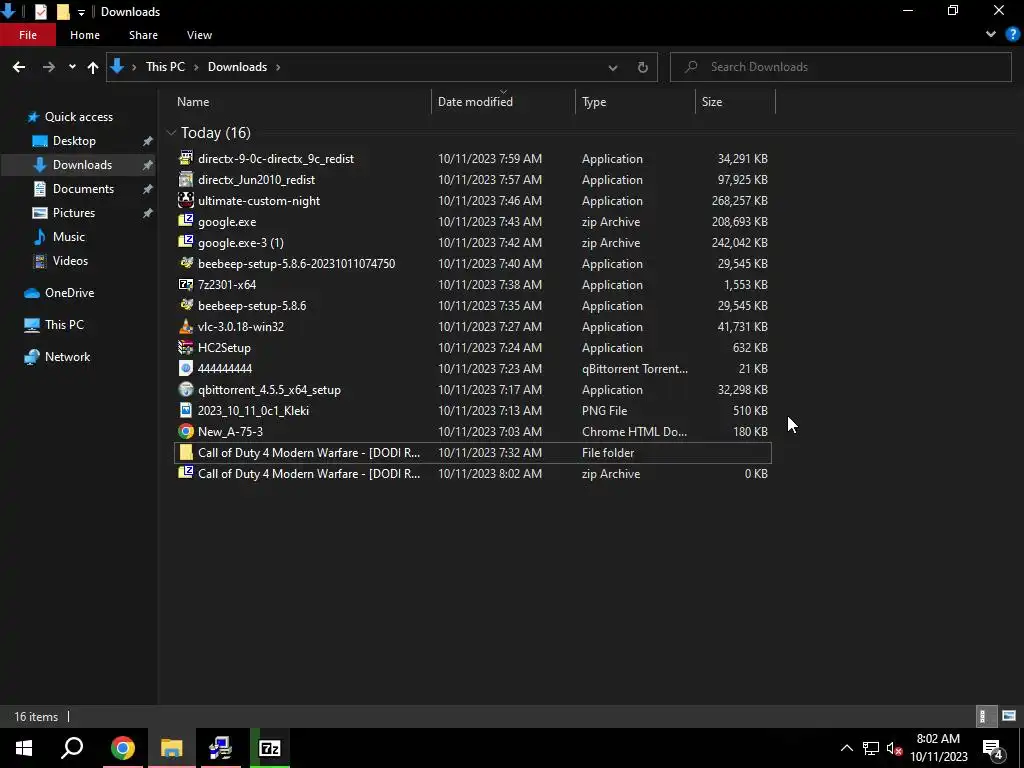Click the Call of Duty 4 zip archive icon
This screenshot has width=1024, height=768.
click(x=186, y=473)
